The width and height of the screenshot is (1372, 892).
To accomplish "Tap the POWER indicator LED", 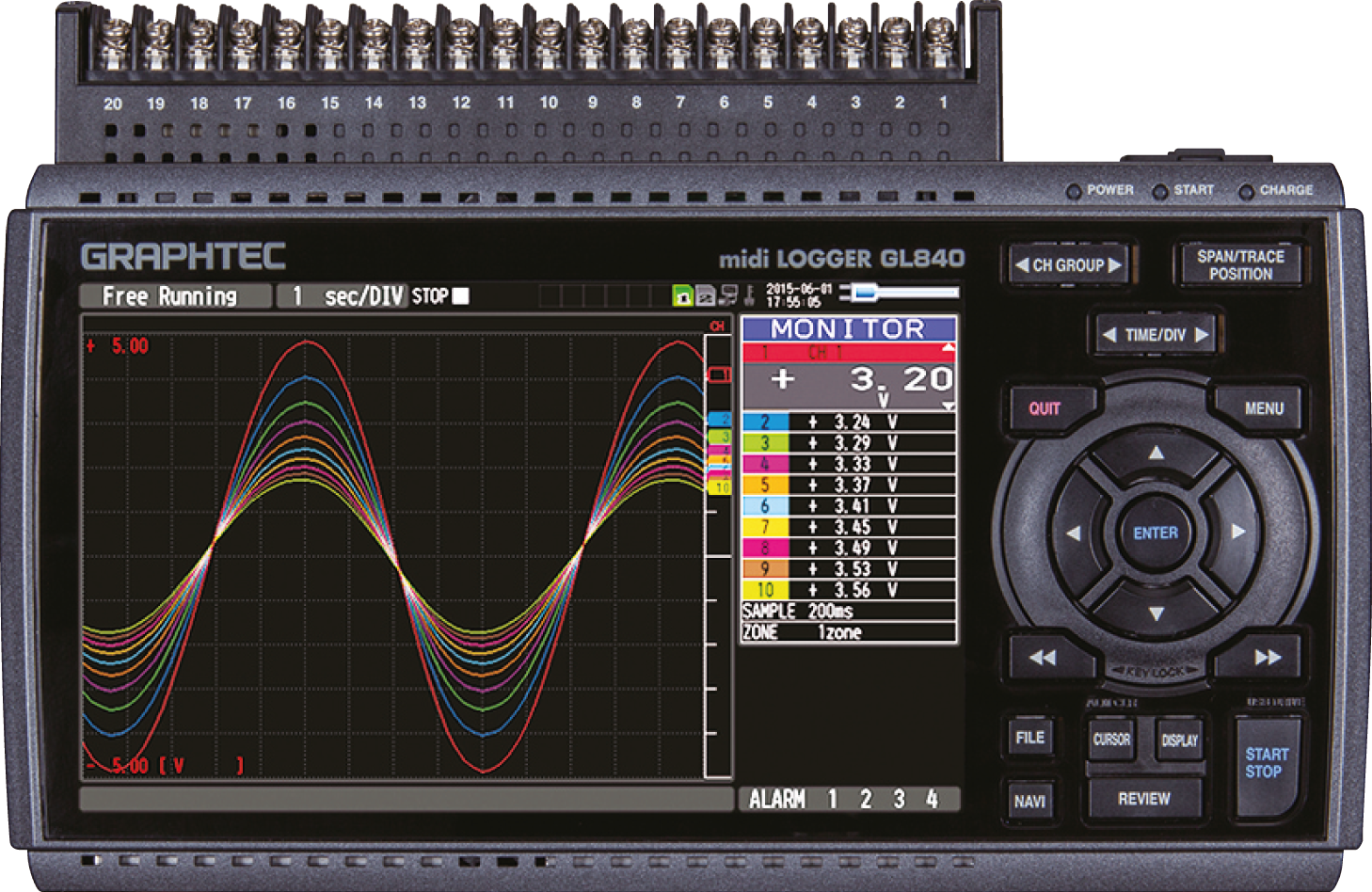I will tap(1073, 191).
